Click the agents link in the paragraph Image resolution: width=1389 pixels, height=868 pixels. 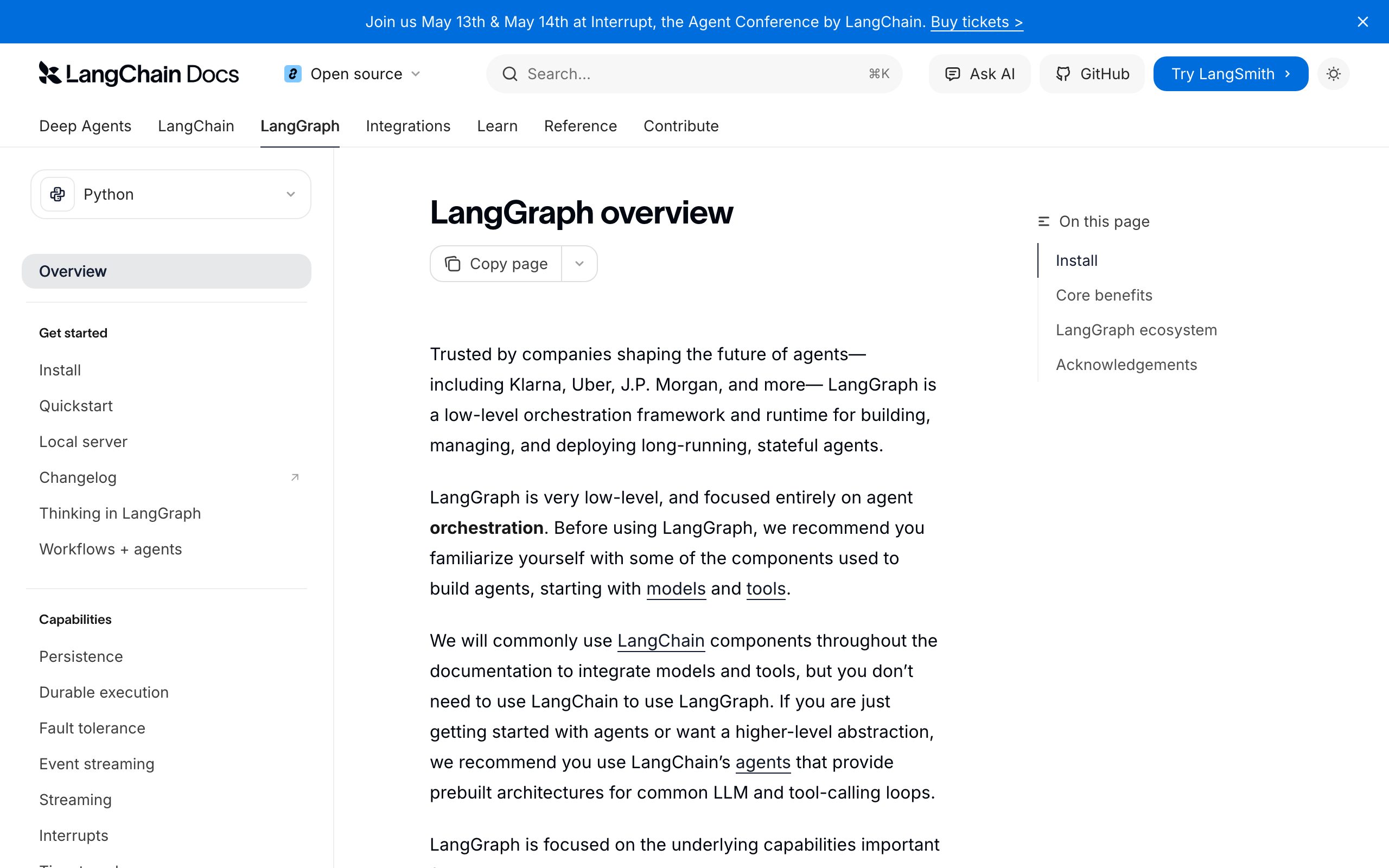coord(763,762)
